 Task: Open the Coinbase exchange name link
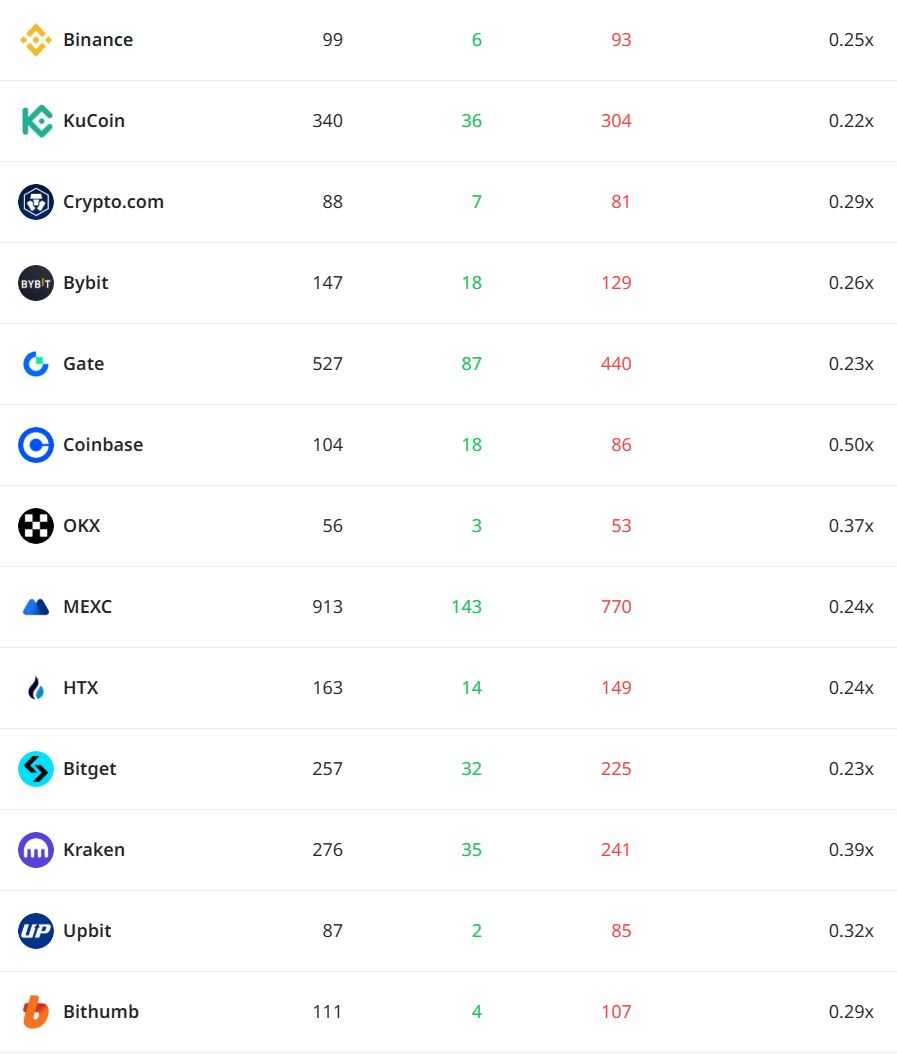pyautogui.click(x=103, y=445)
